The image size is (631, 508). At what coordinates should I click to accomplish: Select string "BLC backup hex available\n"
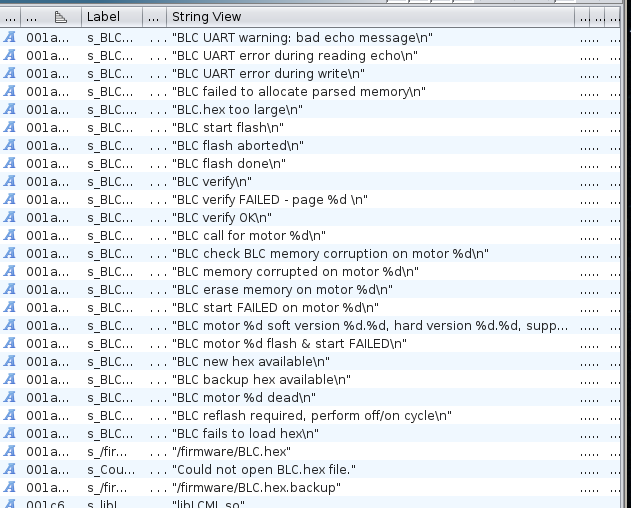pos(261,380)
